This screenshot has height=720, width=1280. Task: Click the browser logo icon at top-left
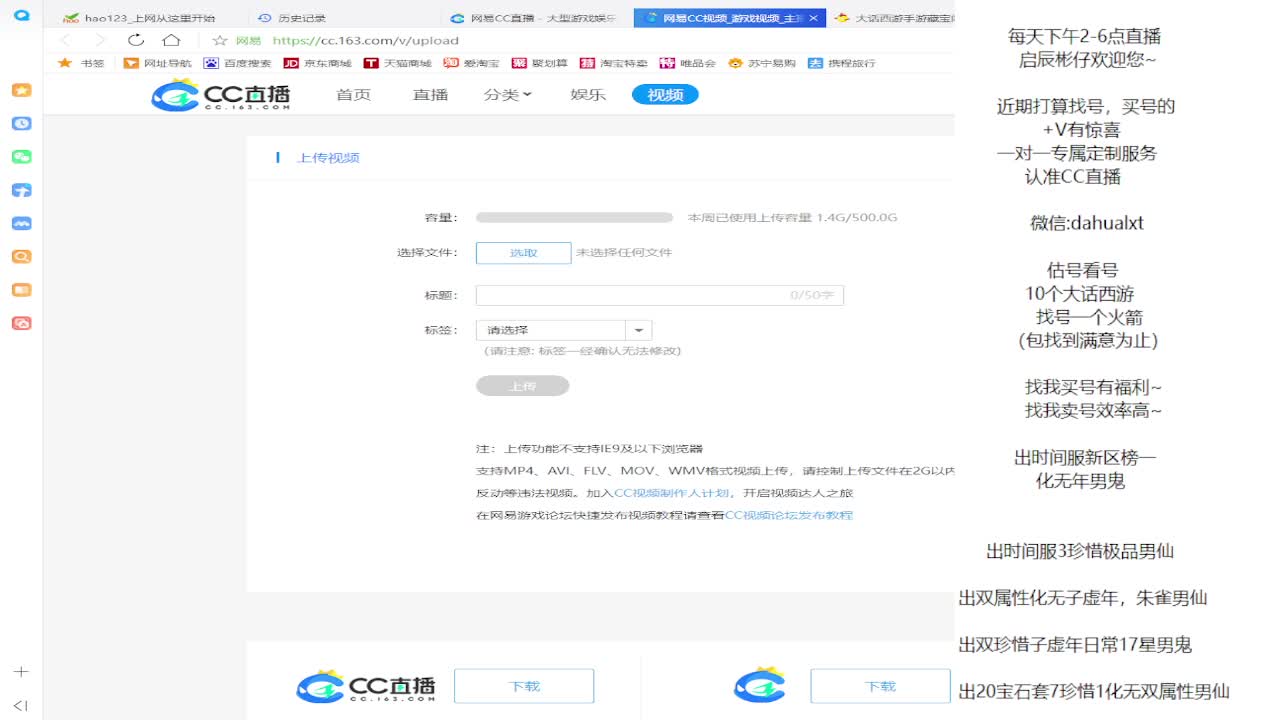21,17
